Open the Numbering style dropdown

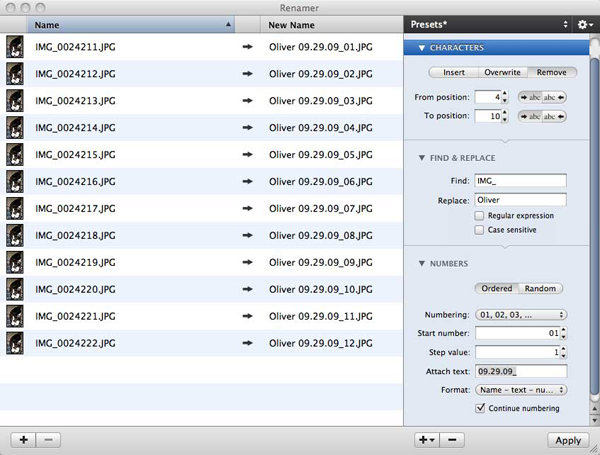point(521,314)
